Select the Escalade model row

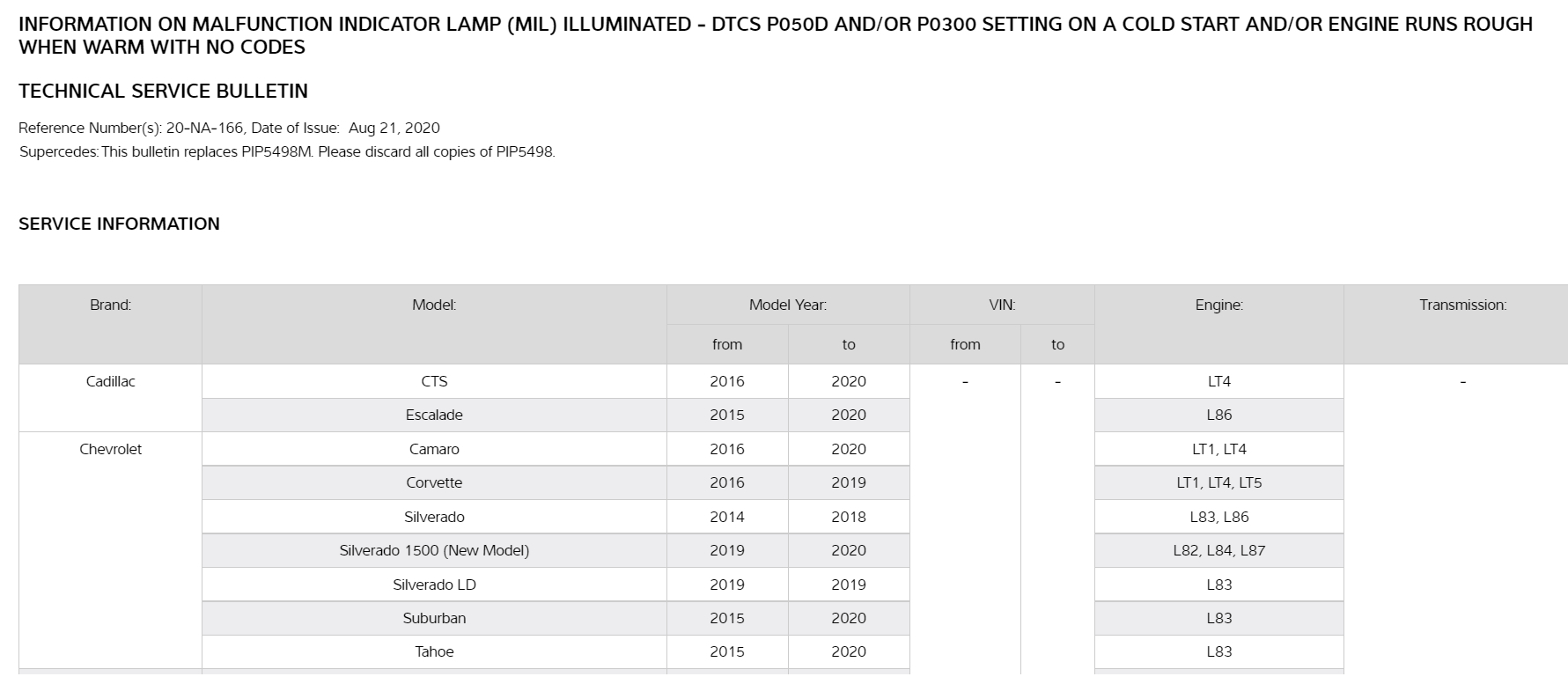pos(434,416)
